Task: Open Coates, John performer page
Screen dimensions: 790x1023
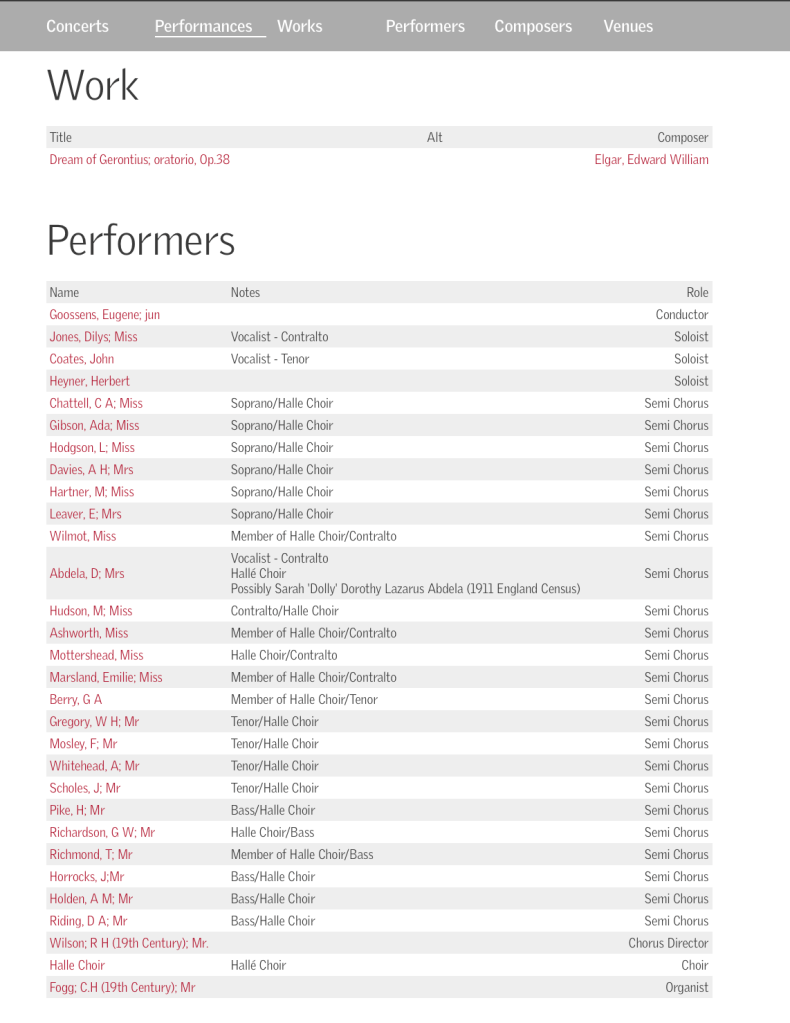Action: [x=81, y=358]
